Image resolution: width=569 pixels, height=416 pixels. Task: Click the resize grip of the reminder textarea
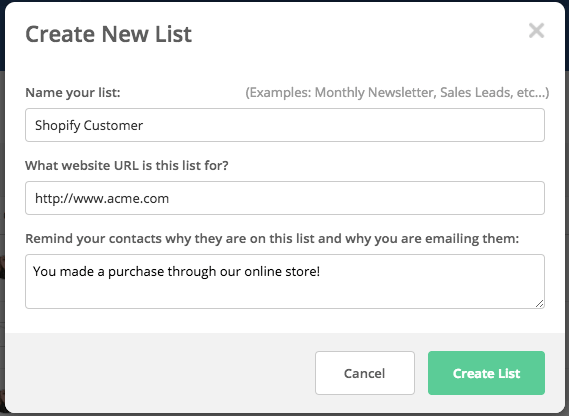pos(540,304)
